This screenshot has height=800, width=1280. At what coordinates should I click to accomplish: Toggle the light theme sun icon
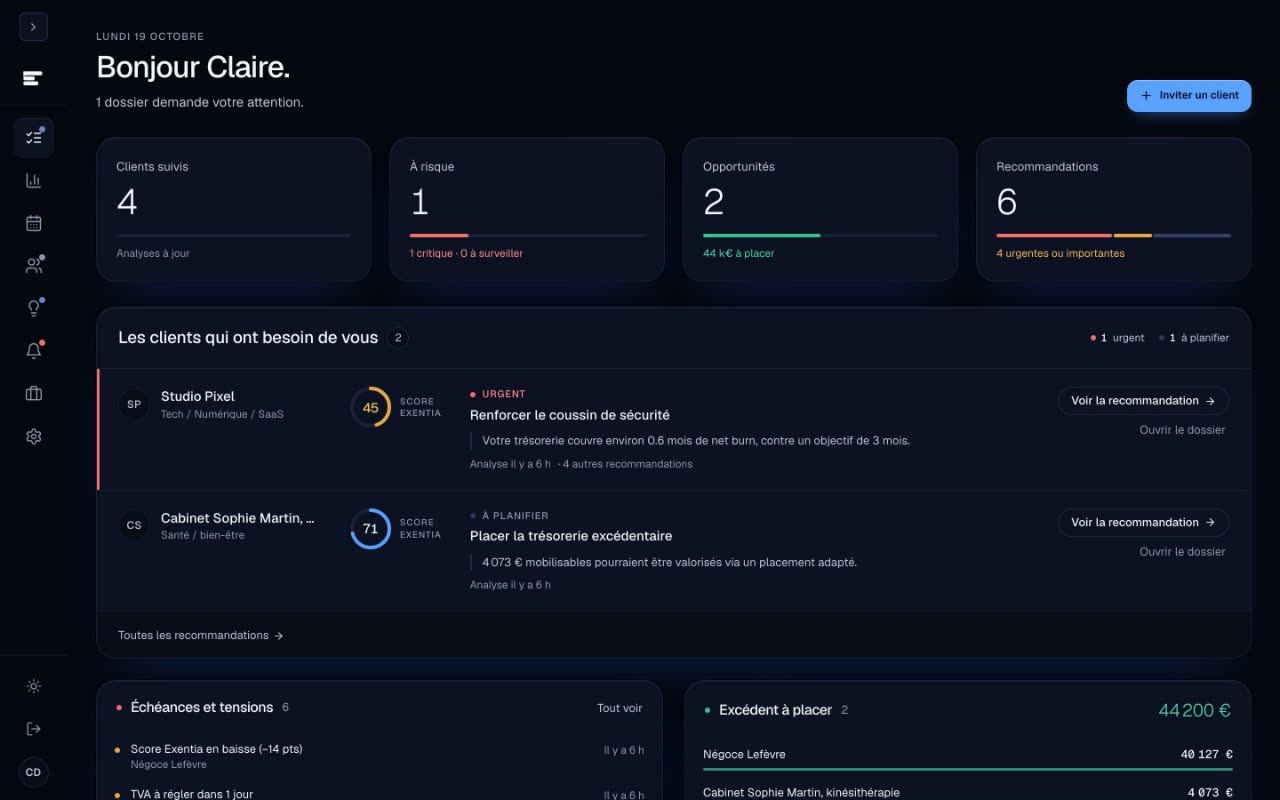[33, 686]
